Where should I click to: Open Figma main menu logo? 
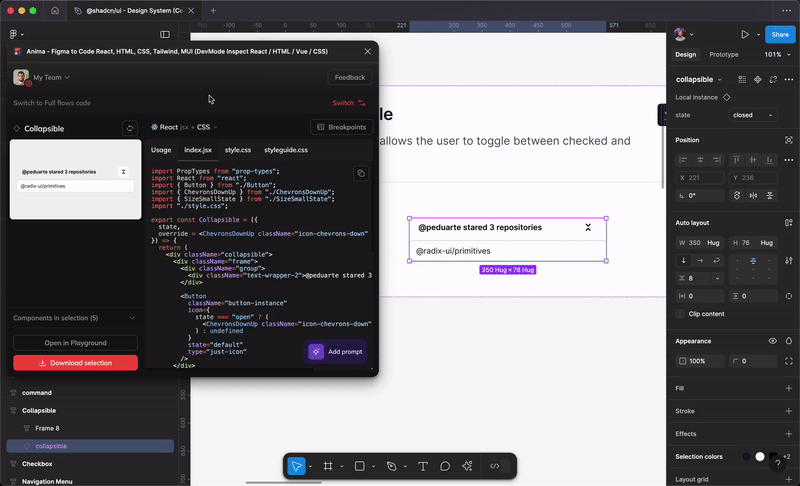tap(13, 34)
